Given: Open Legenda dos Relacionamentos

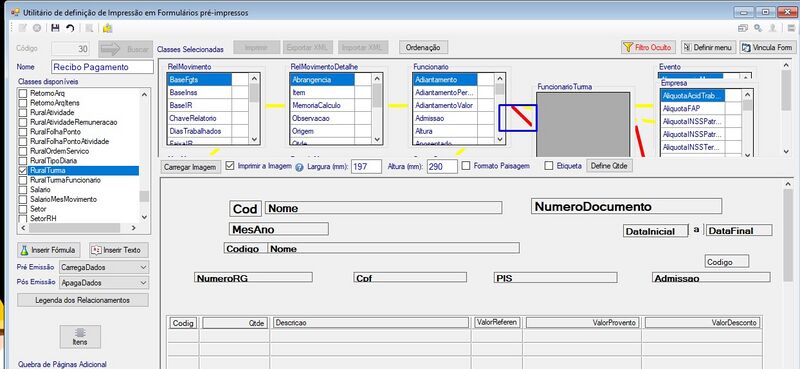Looking at the screenshot, I should [x=83, y=300].
